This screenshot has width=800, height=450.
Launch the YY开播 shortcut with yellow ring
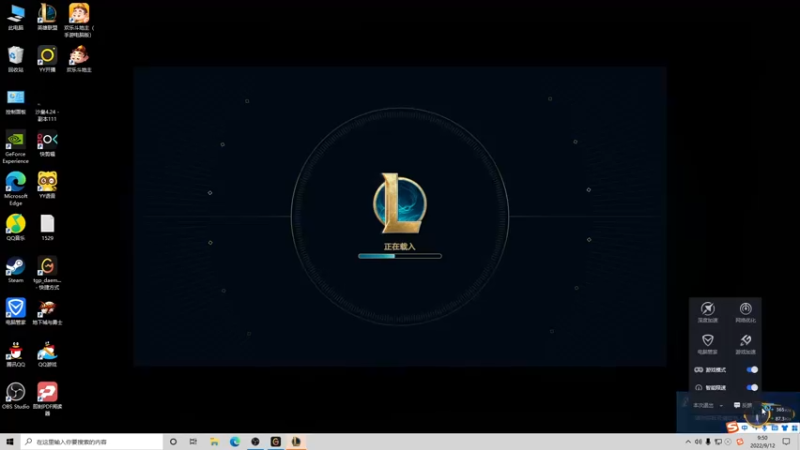pos(47,59)
